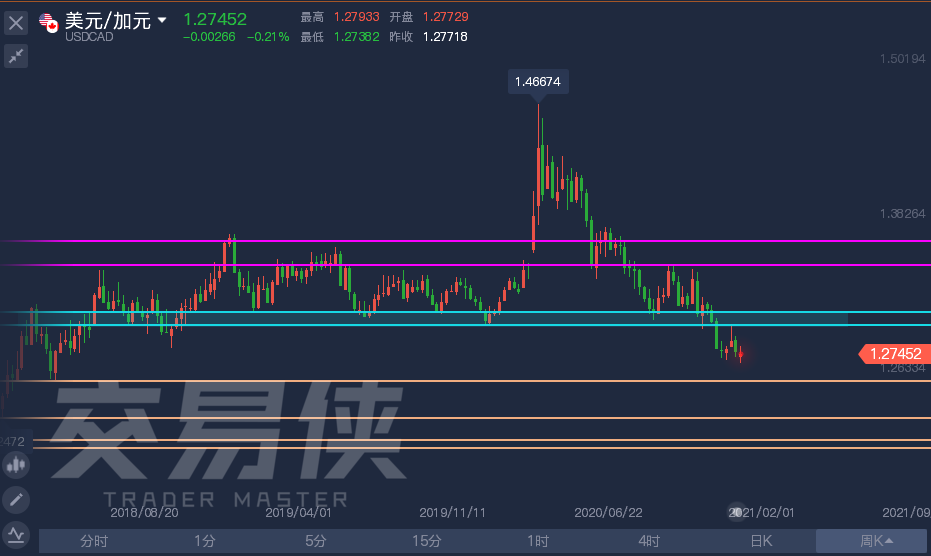Viewport: 931px width, 556px height.
Task: Open the line indicator icon at bottom left
Action: pos(16,533)
